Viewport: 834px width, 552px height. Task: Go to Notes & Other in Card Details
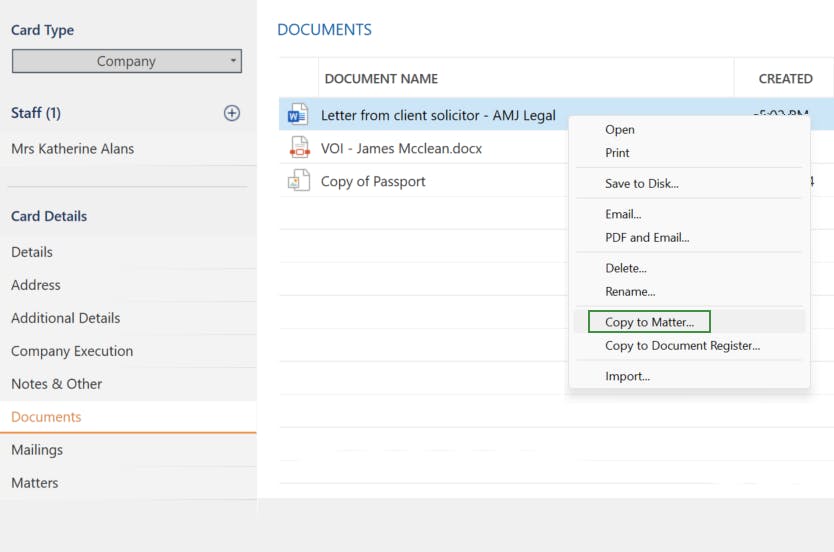[x=57, y=384]
